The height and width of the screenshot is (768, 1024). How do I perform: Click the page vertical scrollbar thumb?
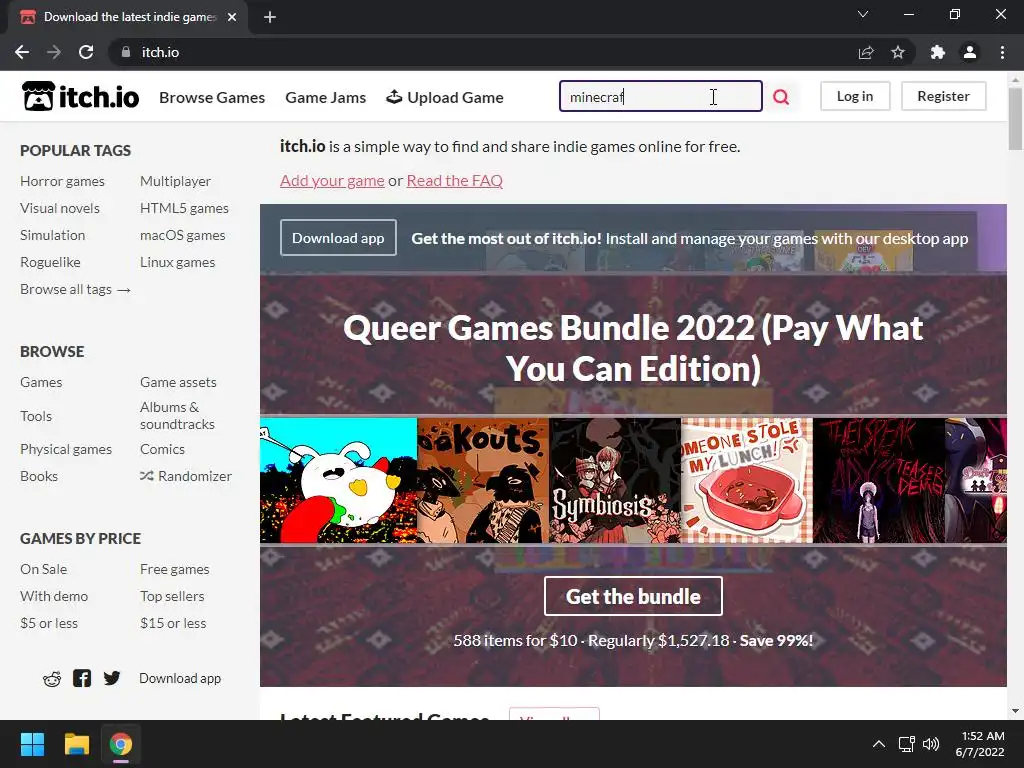coord(1015,118)
